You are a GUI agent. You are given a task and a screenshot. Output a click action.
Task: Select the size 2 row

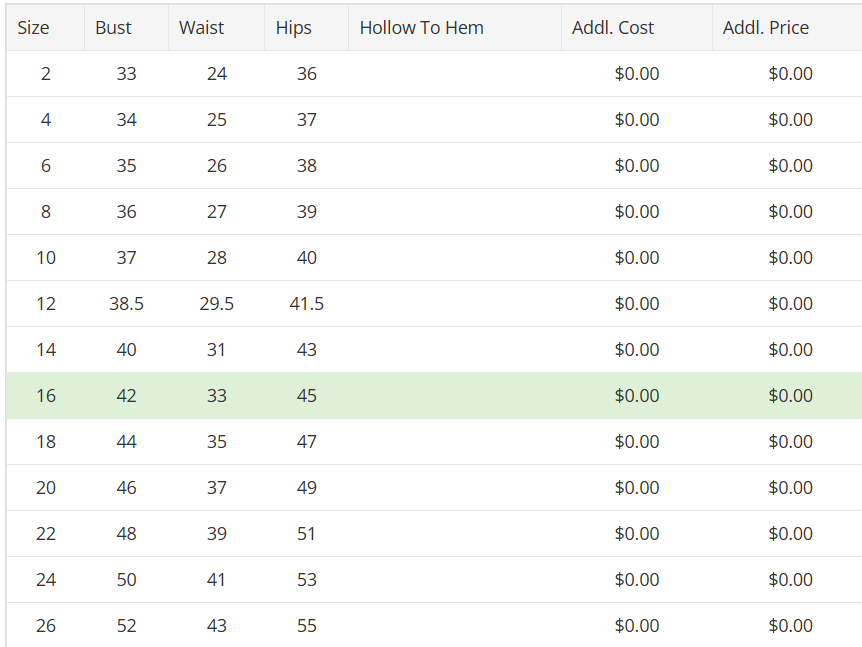pyautogui.click(x=434, y=74)
